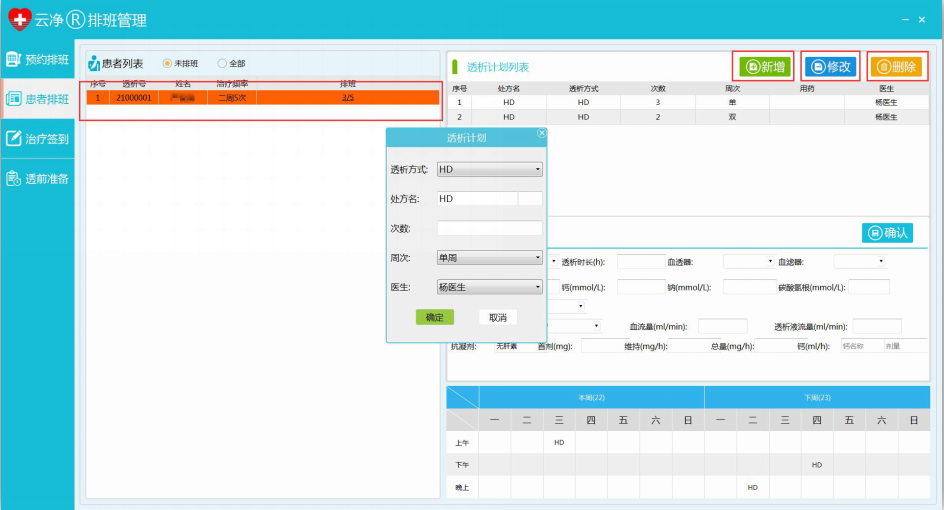Viewport: 944px width, 510px height.
Task: Click the blue 修改 edit button
Action: (831, 67)
